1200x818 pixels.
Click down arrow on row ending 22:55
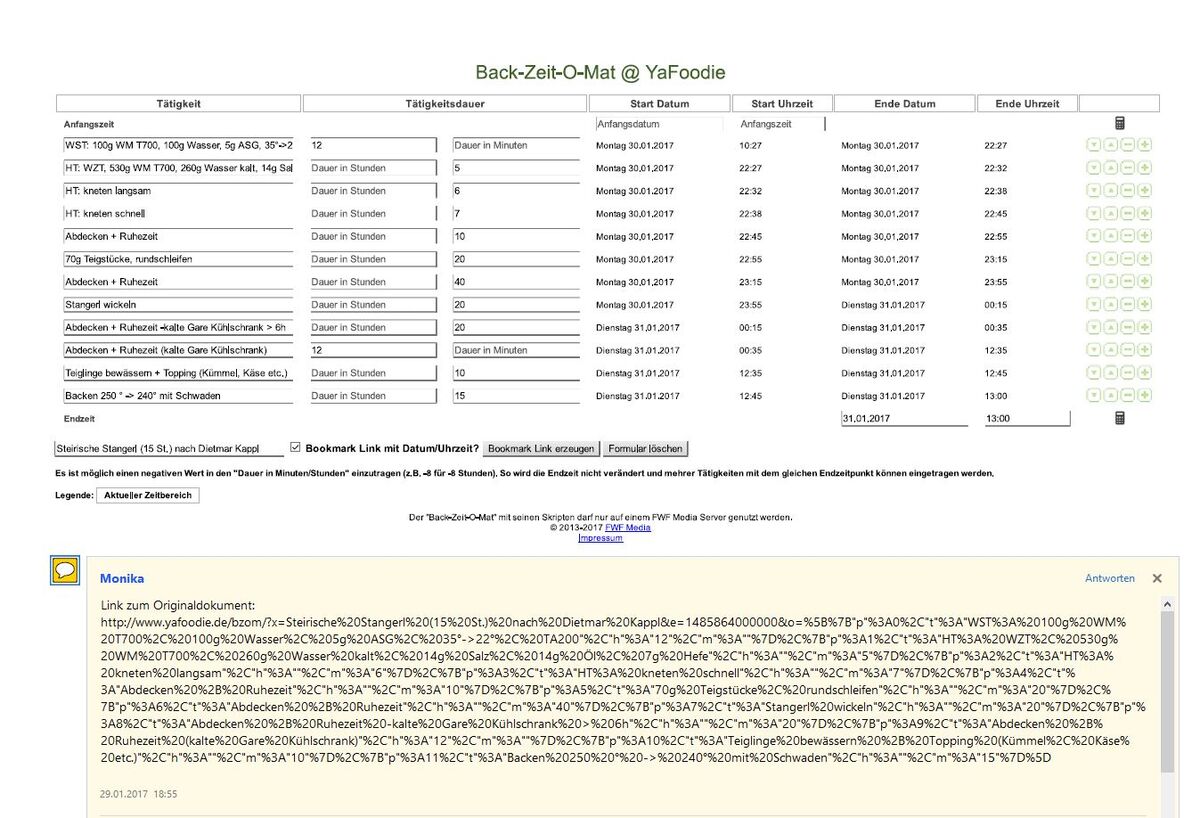1093,237
